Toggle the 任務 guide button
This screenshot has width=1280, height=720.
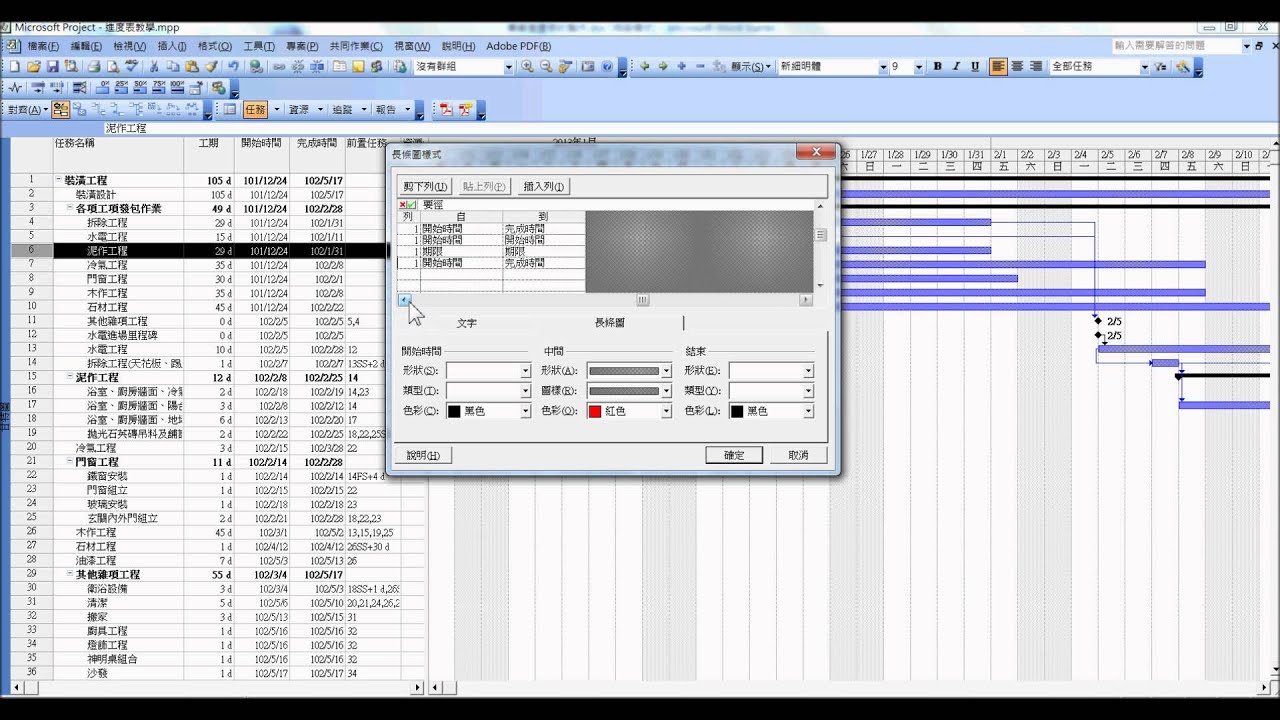255,109
